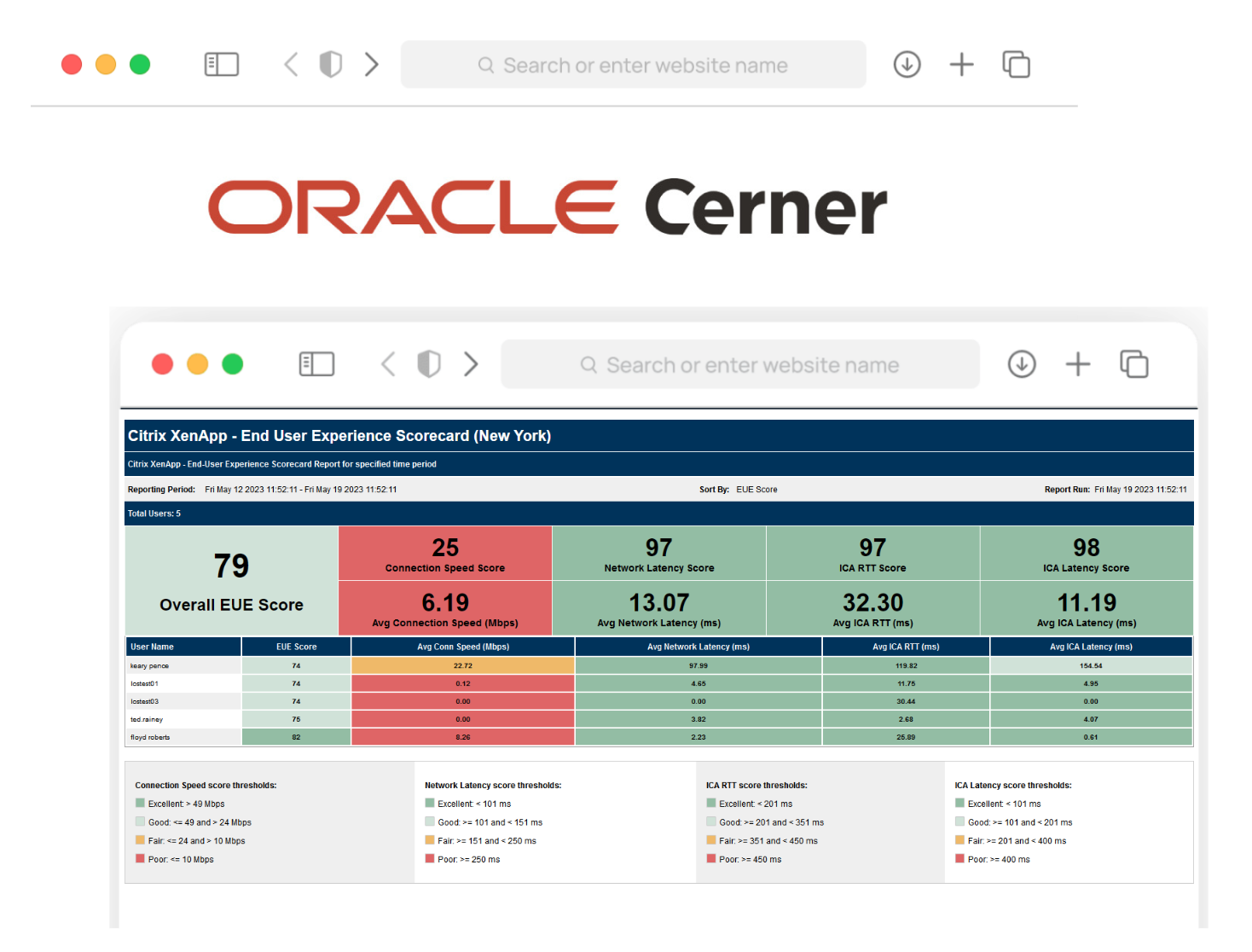This screenshot has width=1252, height=952.
Task: Click the 97.99 network latency cell
Action: point(698,665)
